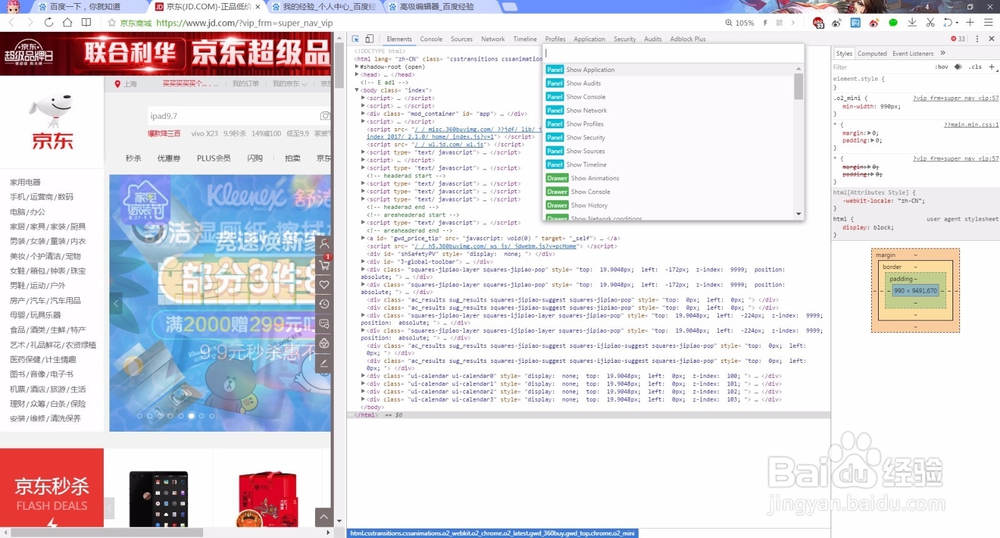Close the DevTools panel
The image size is (1000, 538).
[x=992, y=39]
